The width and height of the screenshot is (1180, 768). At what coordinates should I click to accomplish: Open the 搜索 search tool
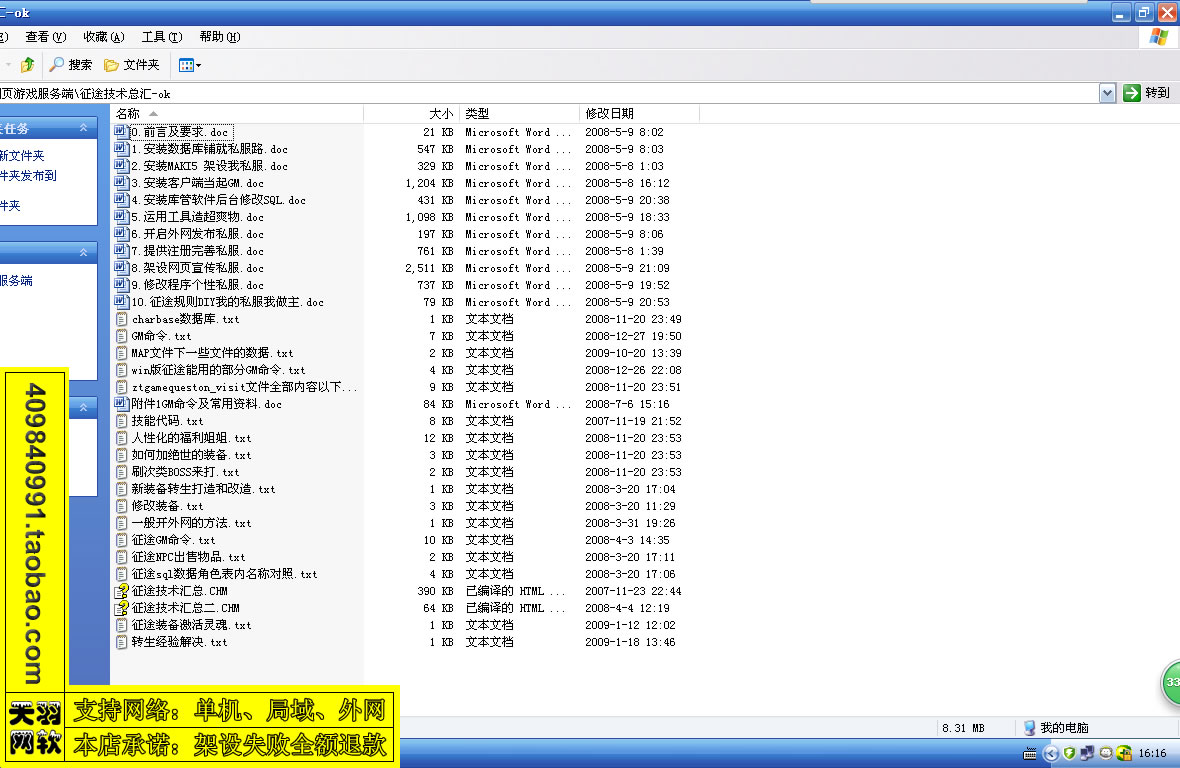coord(71,65)
